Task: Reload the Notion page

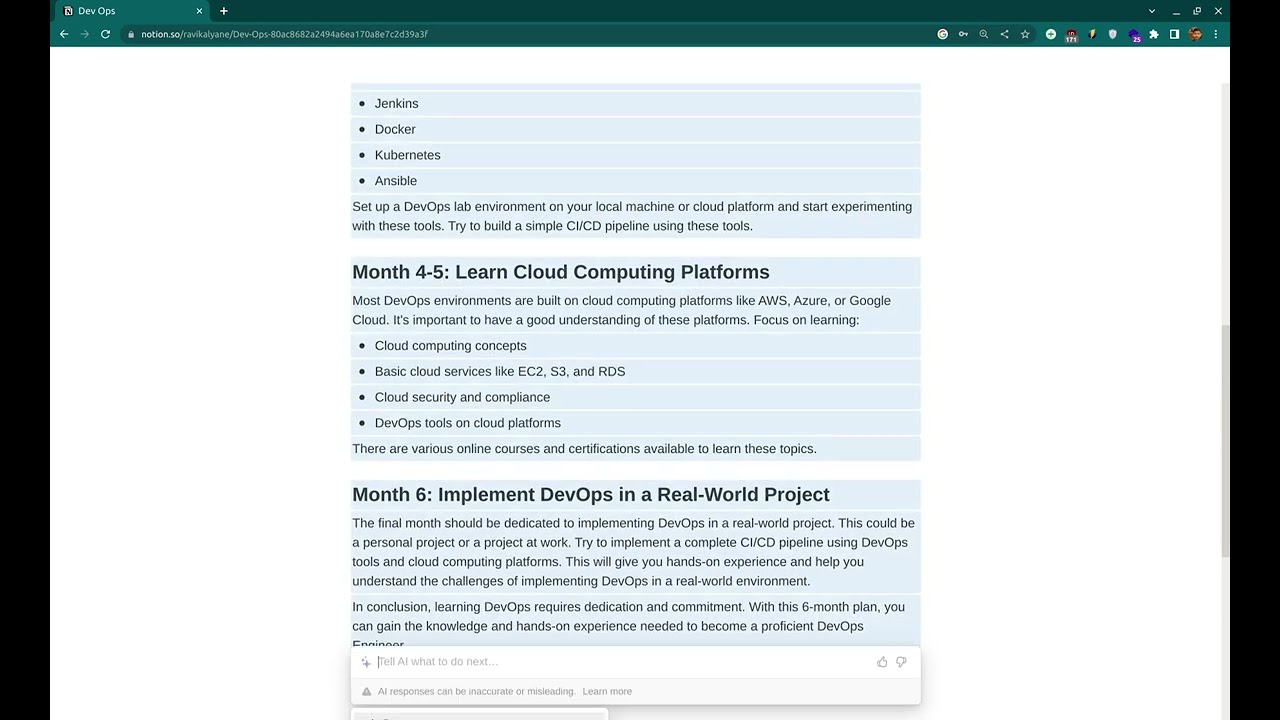Action: [105, 34]
